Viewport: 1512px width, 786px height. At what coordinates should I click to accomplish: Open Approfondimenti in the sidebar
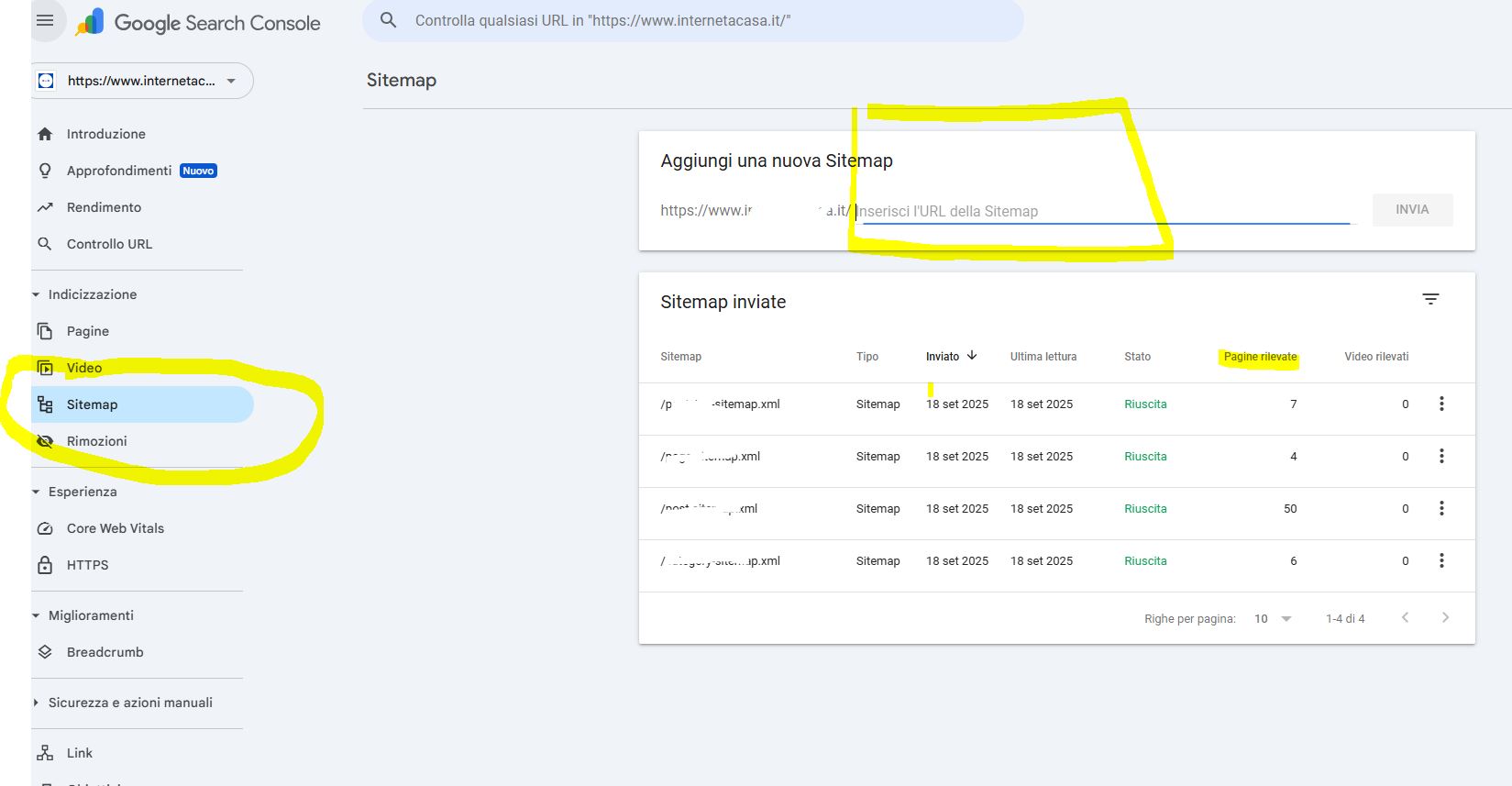pos(119,171)
